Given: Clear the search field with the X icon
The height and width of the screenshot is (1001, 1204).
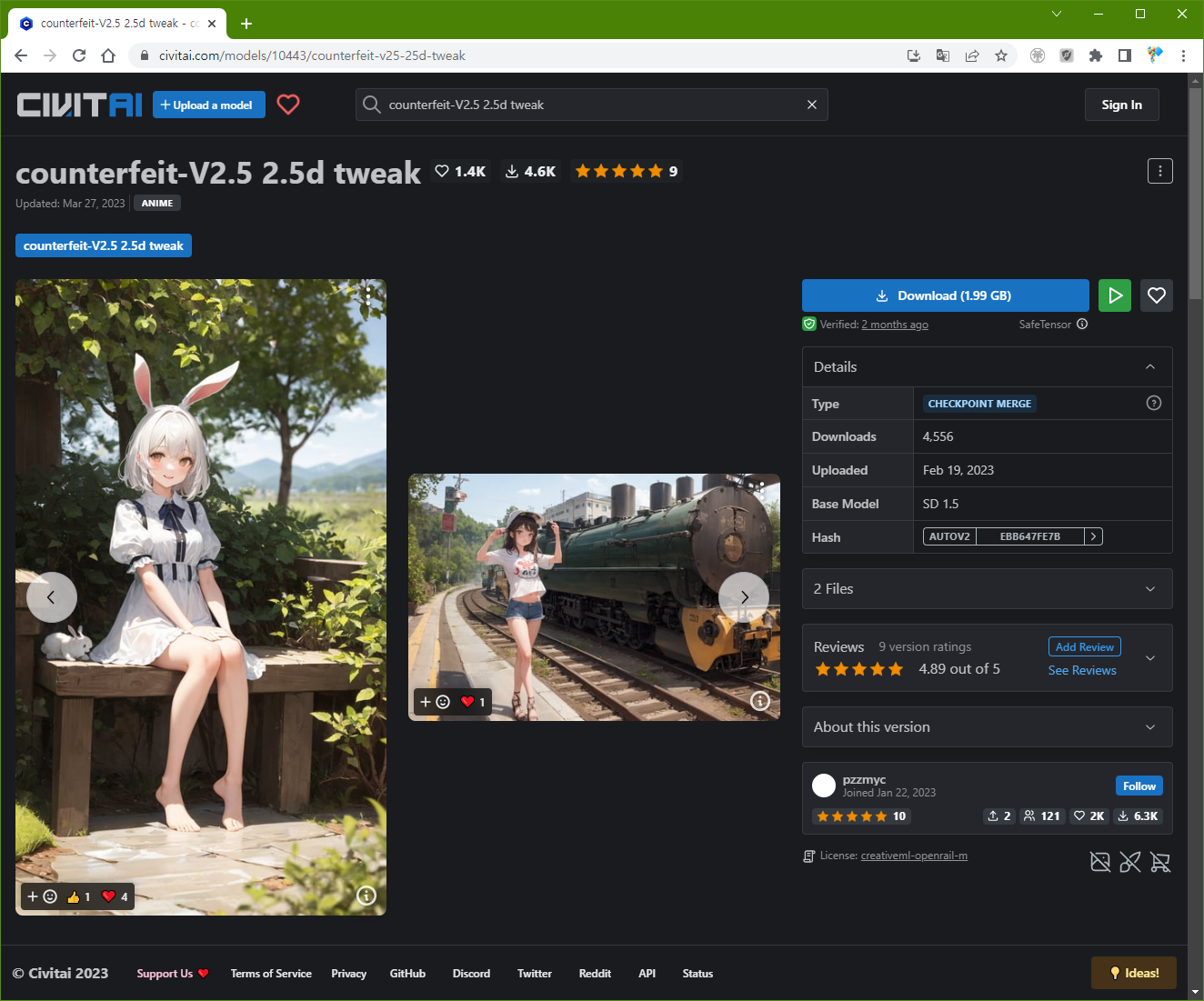Looking at the screenshot, I should coord(812,105).
